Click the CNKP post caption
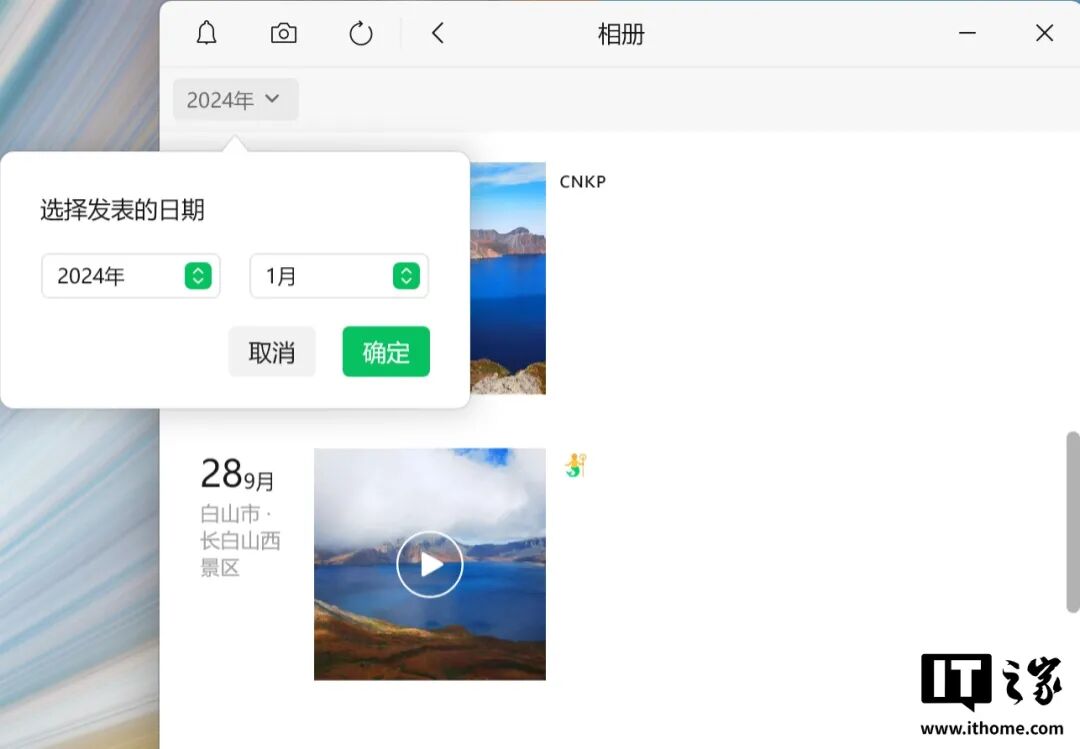The height and width of the screenshot is (749, 1080). [582, 182]
